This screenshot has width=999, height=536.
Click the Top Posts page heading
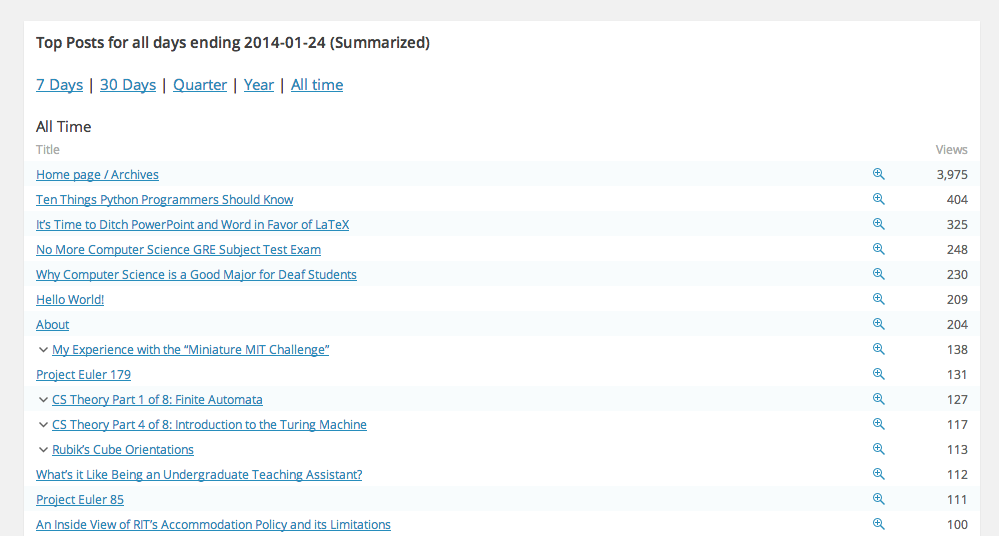[233, 43]
